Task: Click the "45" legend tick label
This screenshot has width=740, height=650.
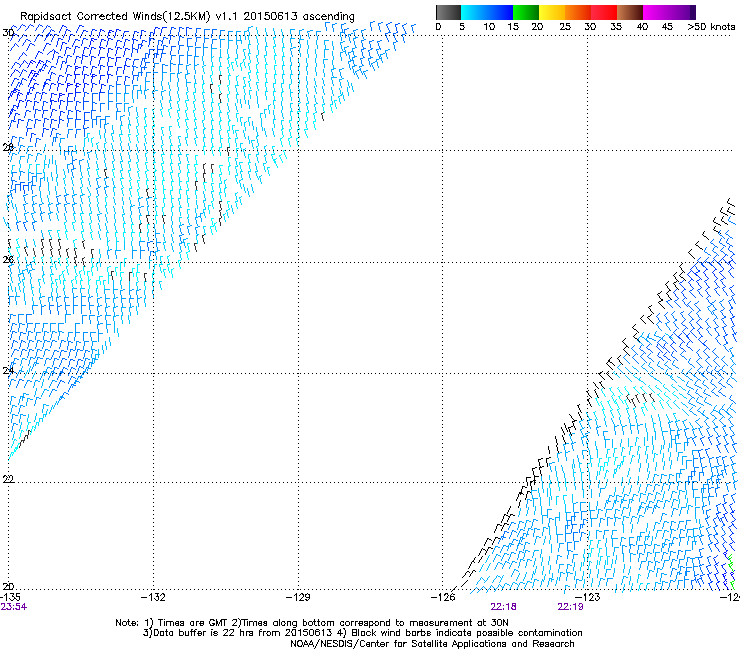Action: (x=667, y=27)
